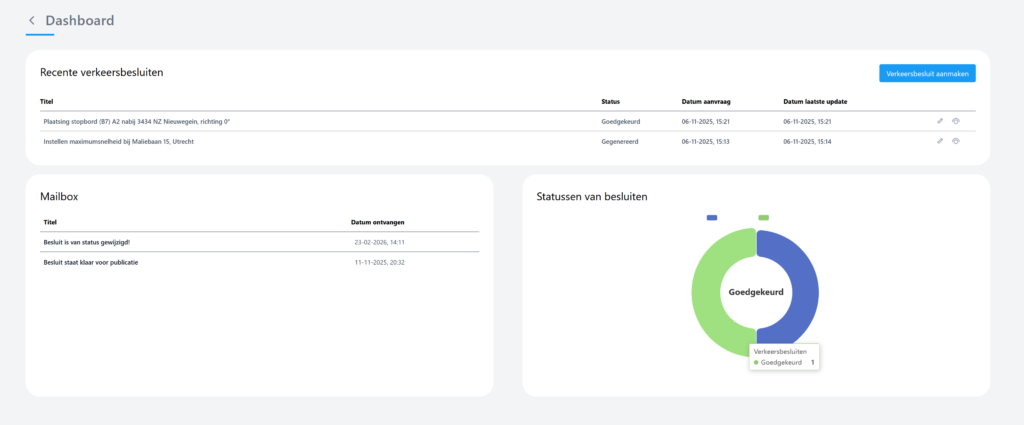Sort by Datum aanvraag column header
Viewport: 1024px width, 425px height.
pos(705,102)
